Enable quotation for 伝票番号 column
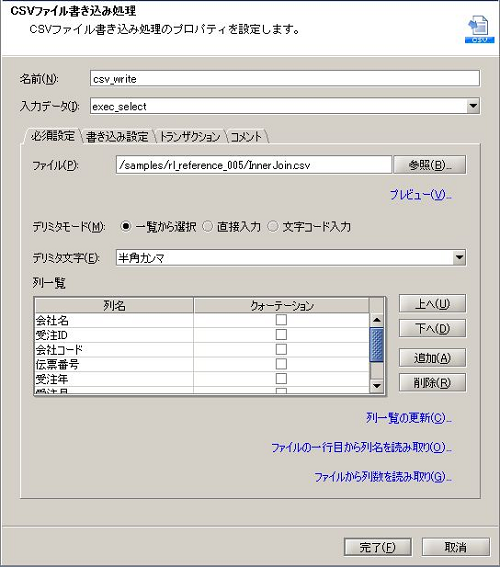 [x=281, y=364]
